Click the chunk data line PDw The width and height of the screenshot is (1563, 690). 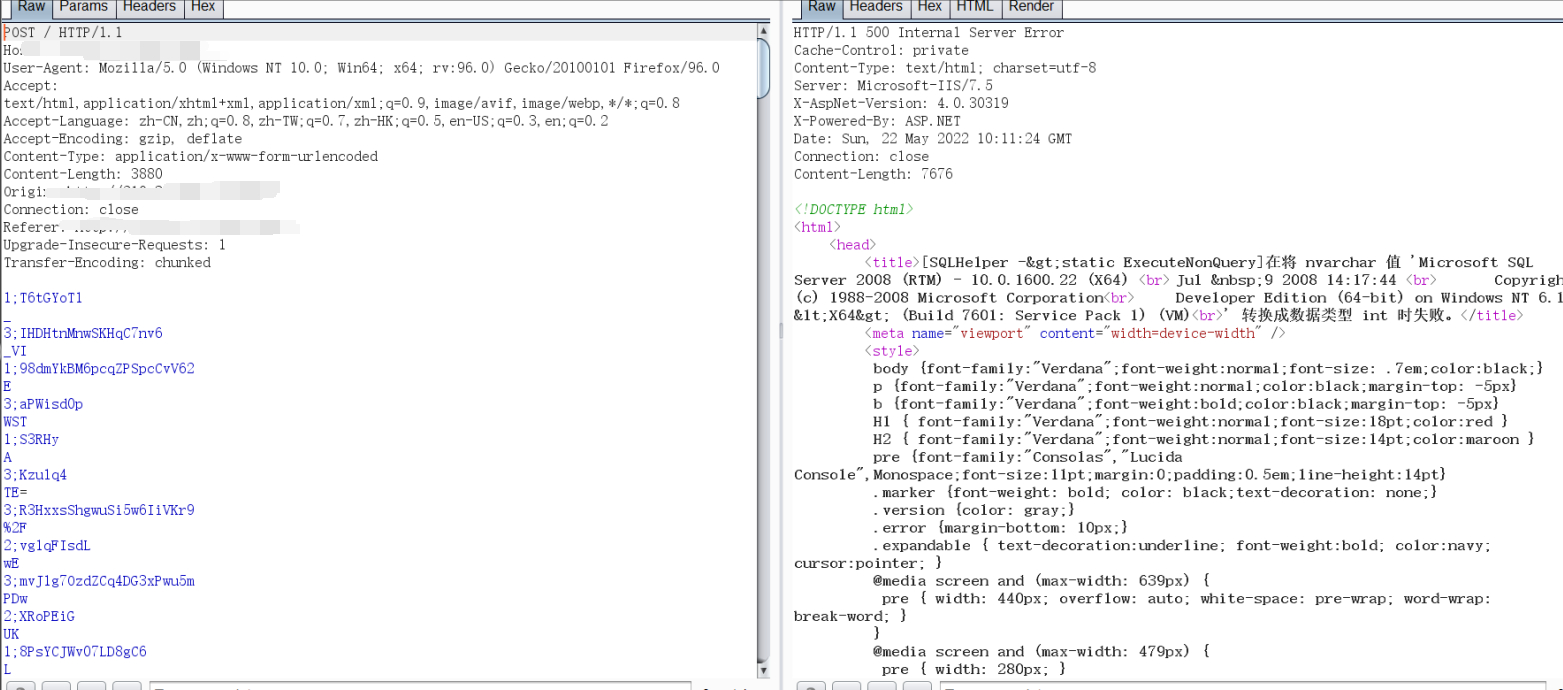pyautogui.click(x=15, y=599)
